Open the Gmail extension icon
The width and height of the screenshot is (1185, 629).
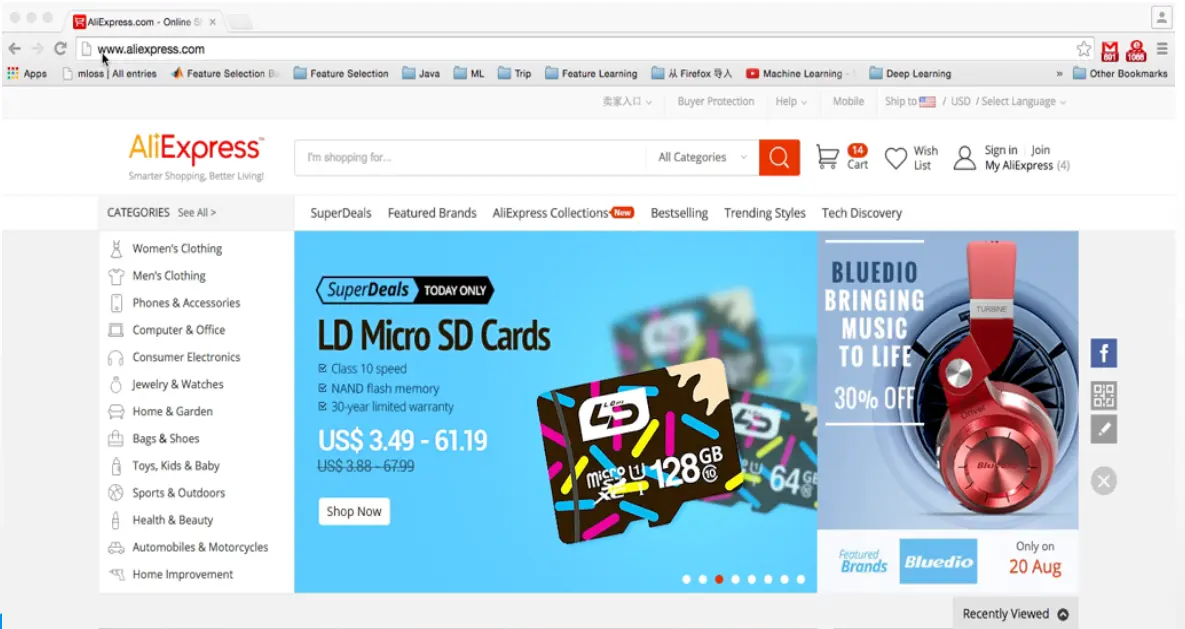(1109, 51)
